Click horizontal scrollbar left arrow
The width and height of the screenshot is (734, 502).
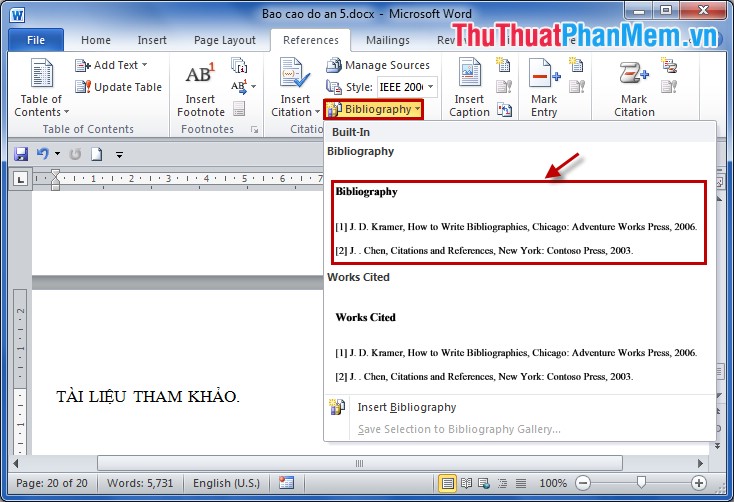coord(16,463)
